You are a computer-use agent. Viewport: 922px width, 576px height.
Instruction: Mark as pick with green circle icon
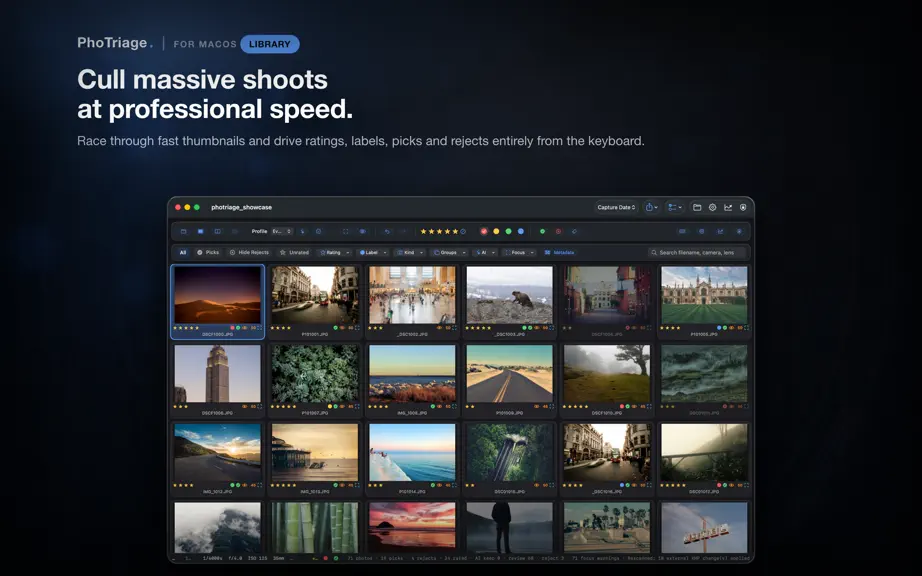(542, 232)
